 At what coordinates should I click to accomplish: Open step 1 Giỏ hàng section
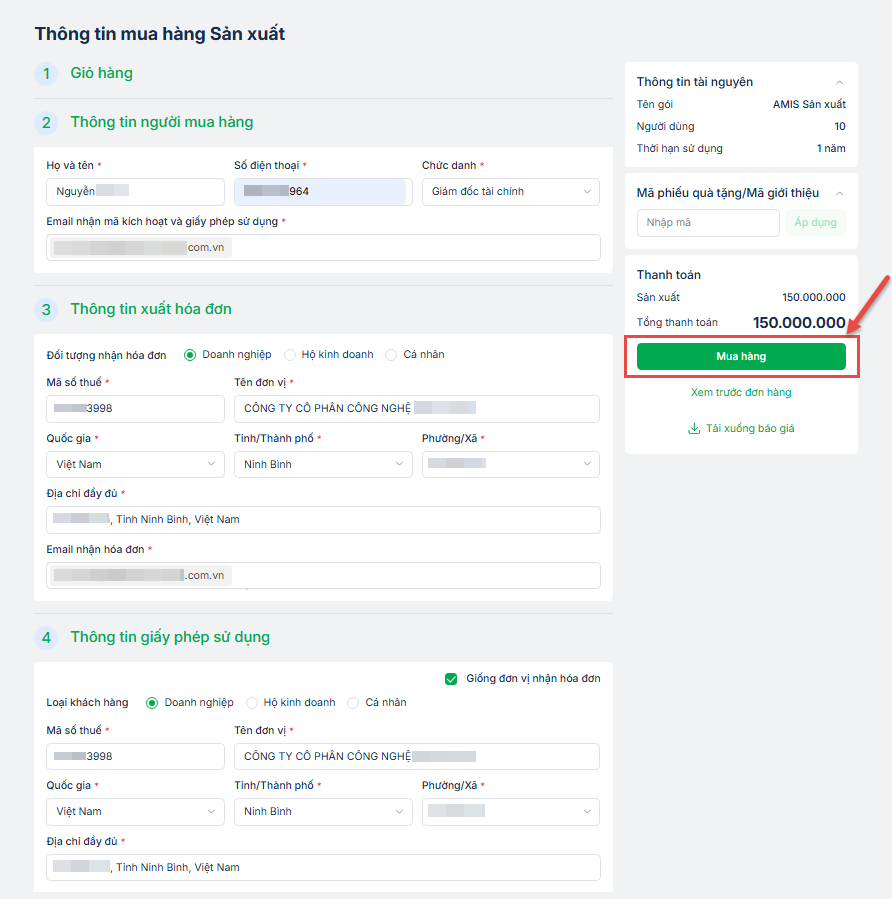(x=101, y=73)
